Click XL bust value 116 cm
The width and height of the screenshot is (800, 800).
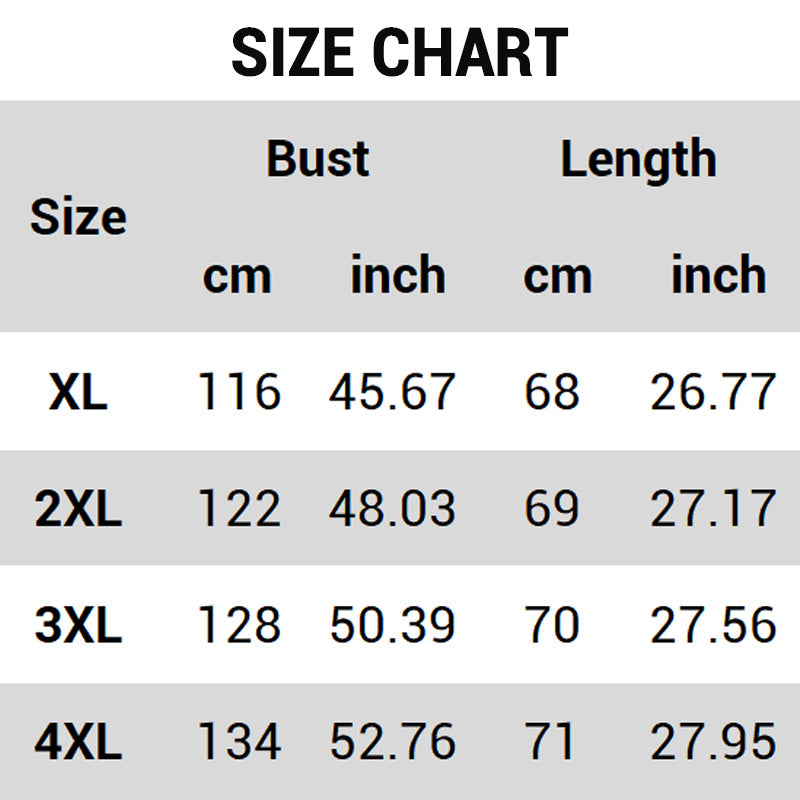click(x=239, y=392)
